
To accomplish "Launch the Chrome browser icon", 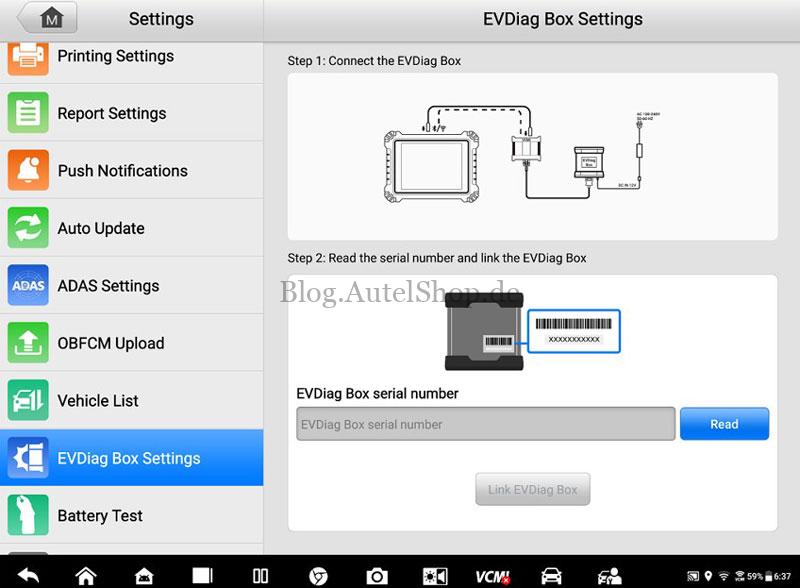I will [x=318, y=576].
